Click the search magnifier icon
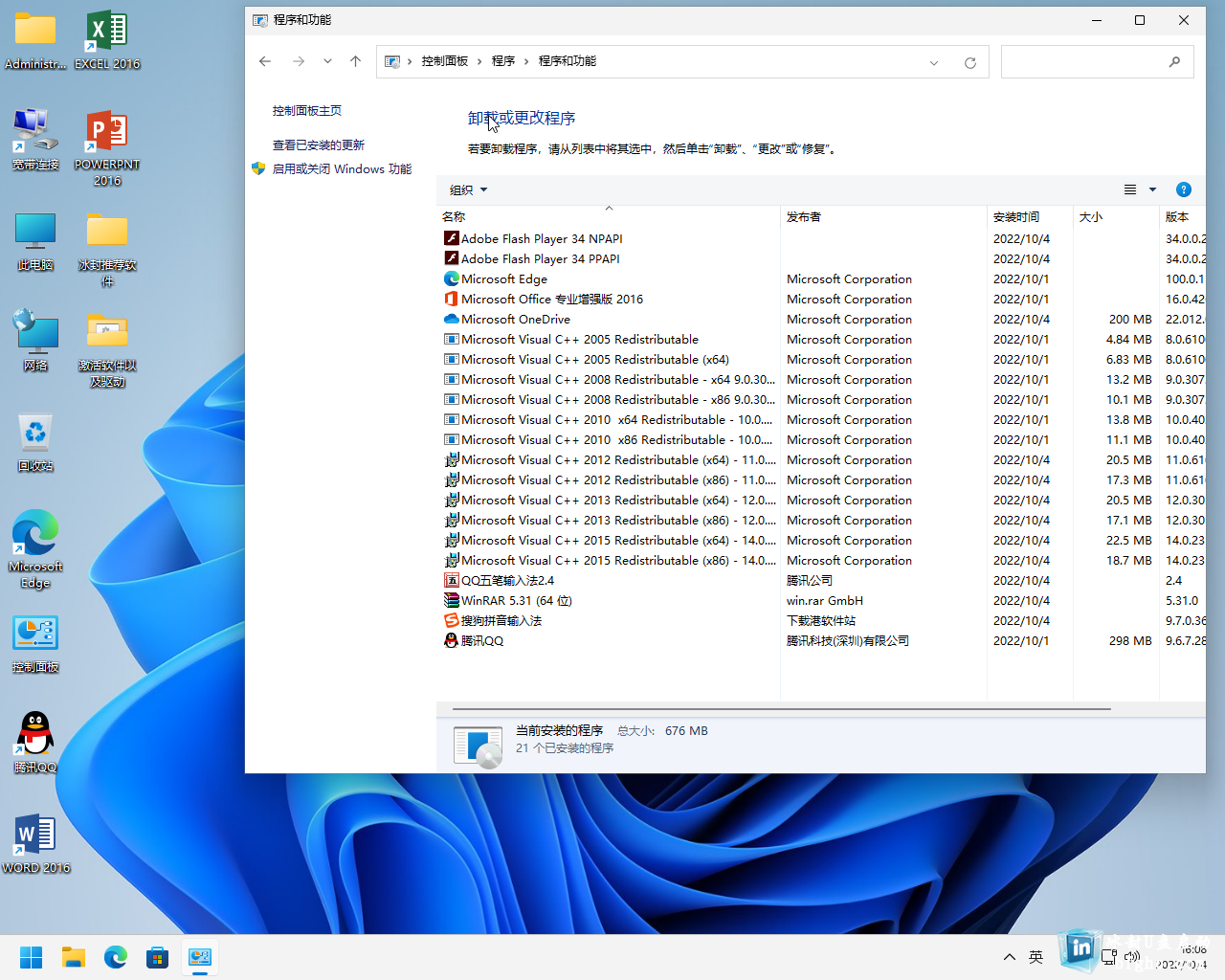The height and width of the screenshot is (980, 1225). 1174,62
